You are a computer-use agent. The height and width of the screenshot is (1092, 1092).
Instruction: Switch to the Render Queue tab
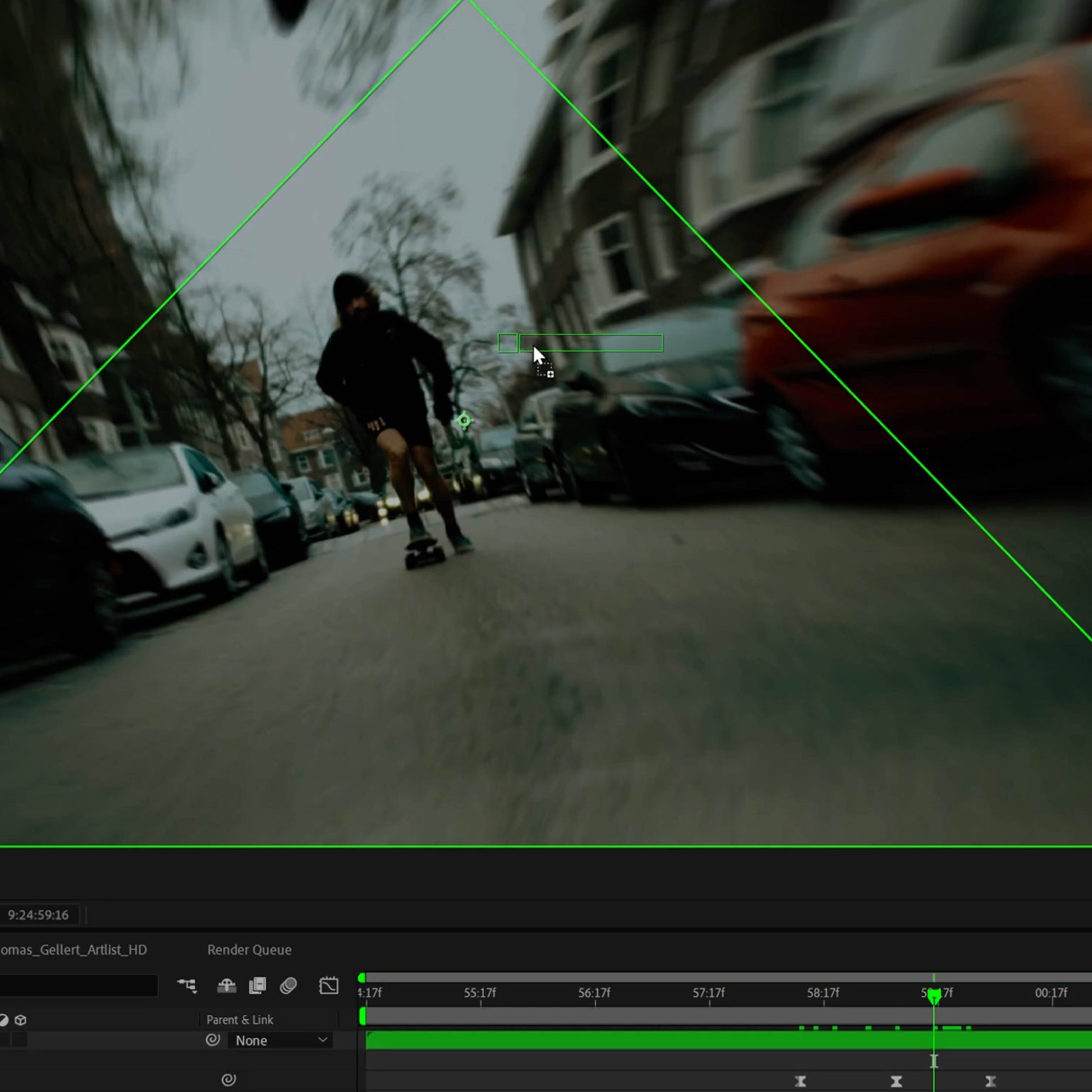pos(249,949)
